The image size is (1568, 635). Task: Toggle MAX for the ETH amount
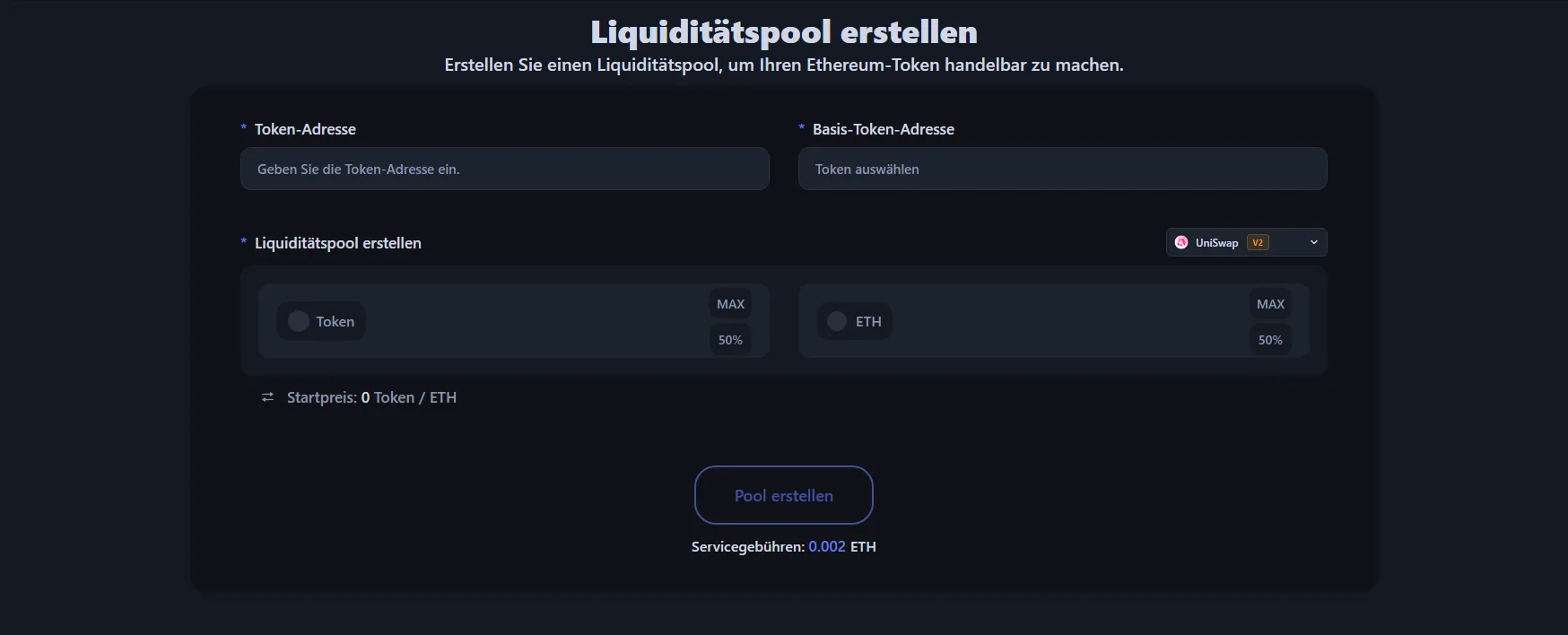pos(1269,303)
